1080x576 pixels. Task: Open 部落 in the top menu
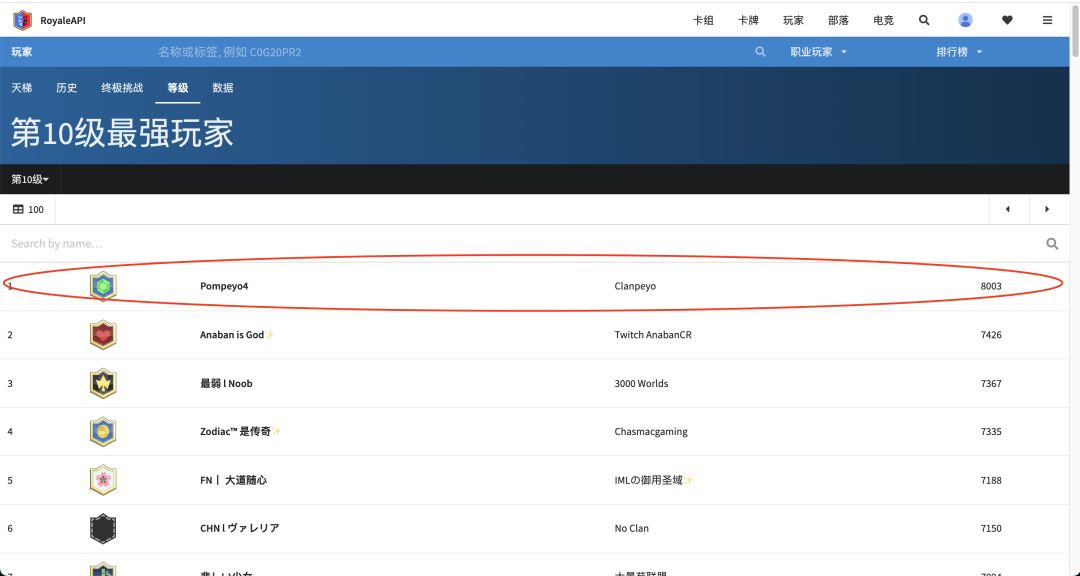[x=838, y=20]
